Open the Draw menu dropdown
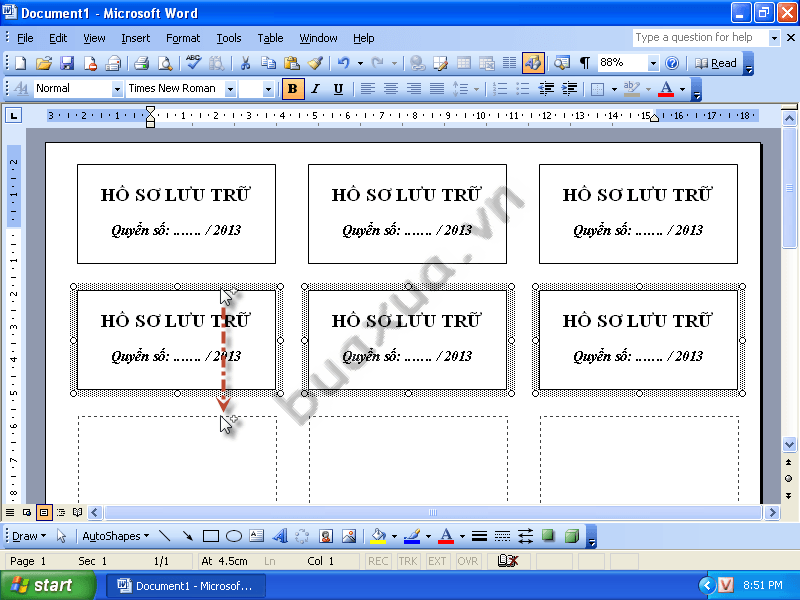Viewport: 800px width, 600px height. pyautogui.click(x=29, y=536)
